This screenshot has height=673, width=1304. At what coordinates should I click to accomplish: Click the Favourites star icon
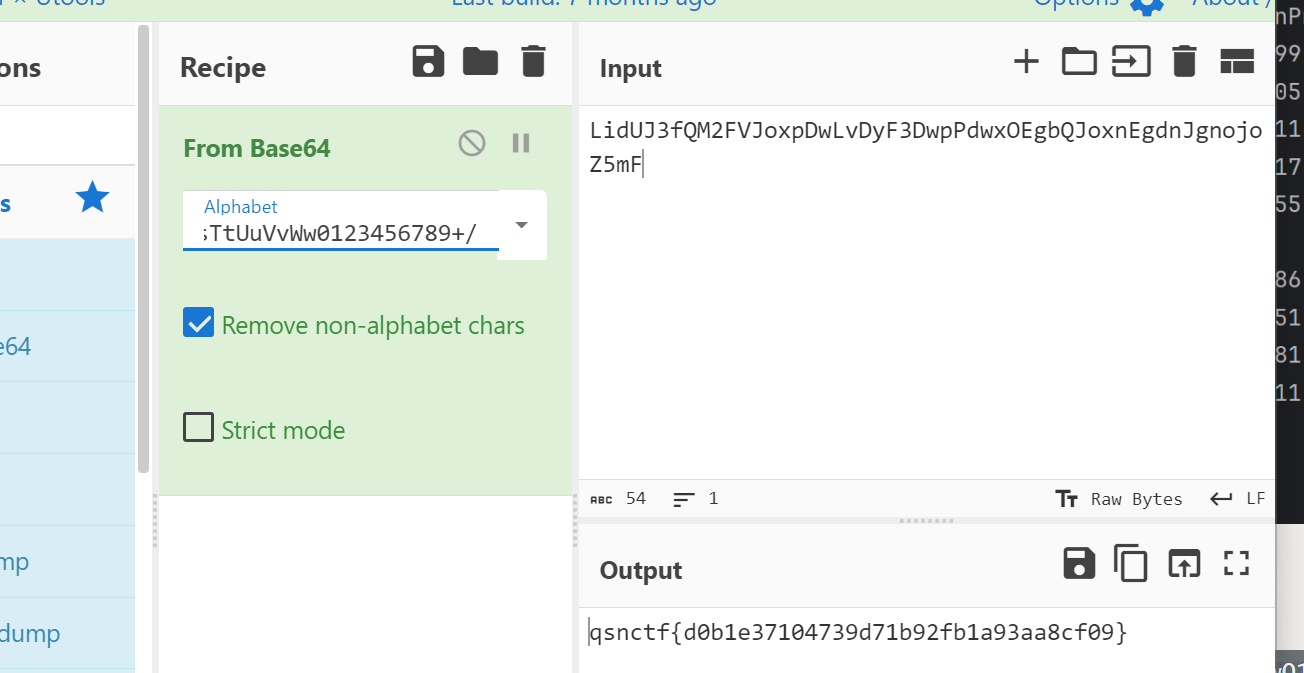click(x=92, y=198)
